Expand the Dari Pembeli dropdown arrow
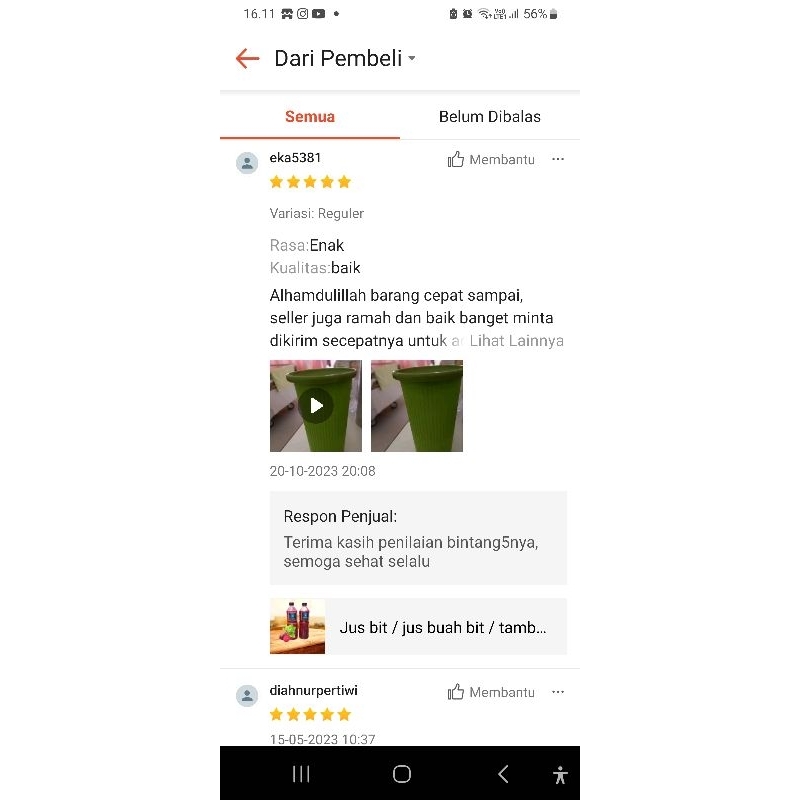Viewport: 800px width, 800px height. (x=412, y=59)
